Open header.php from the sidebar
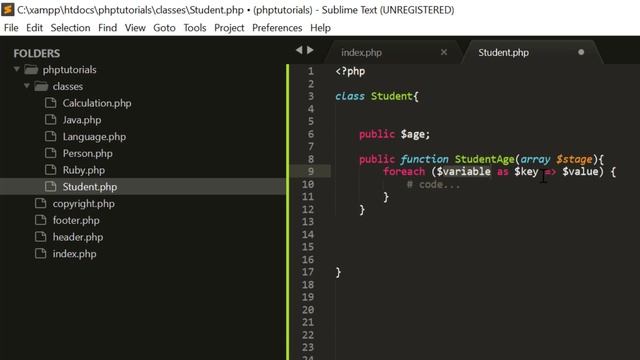 78,237
